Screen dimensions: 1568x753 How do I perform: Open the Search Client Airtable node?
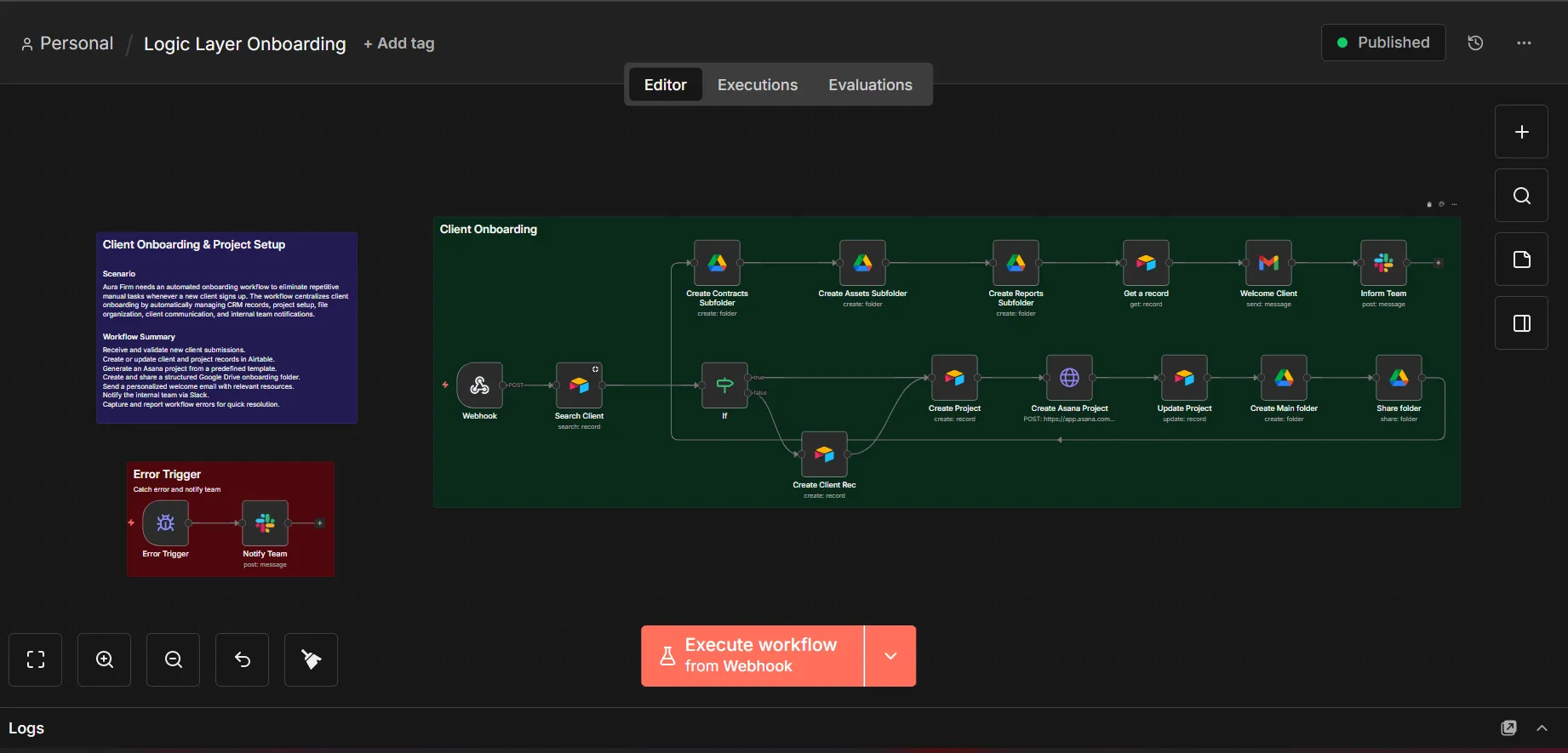(579, 385)
